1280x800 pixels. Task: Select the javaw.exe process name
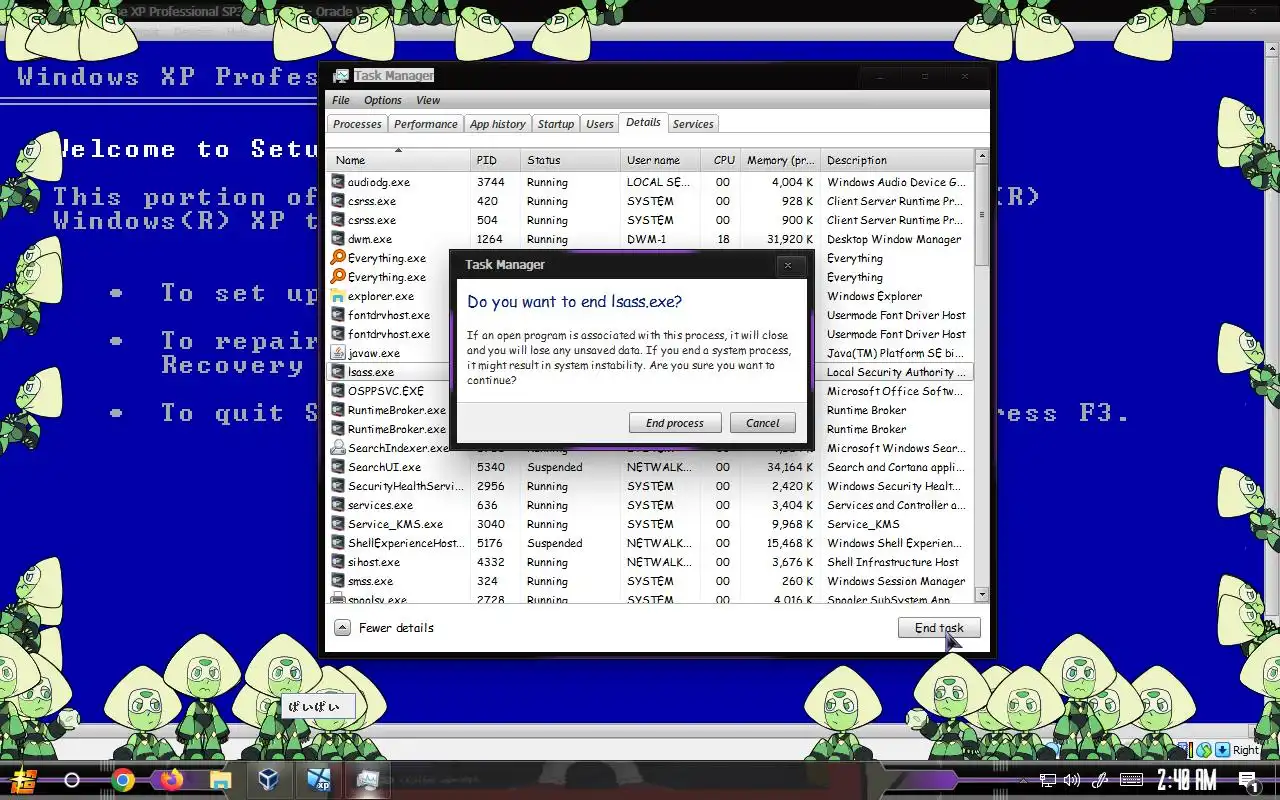(373, 353)
